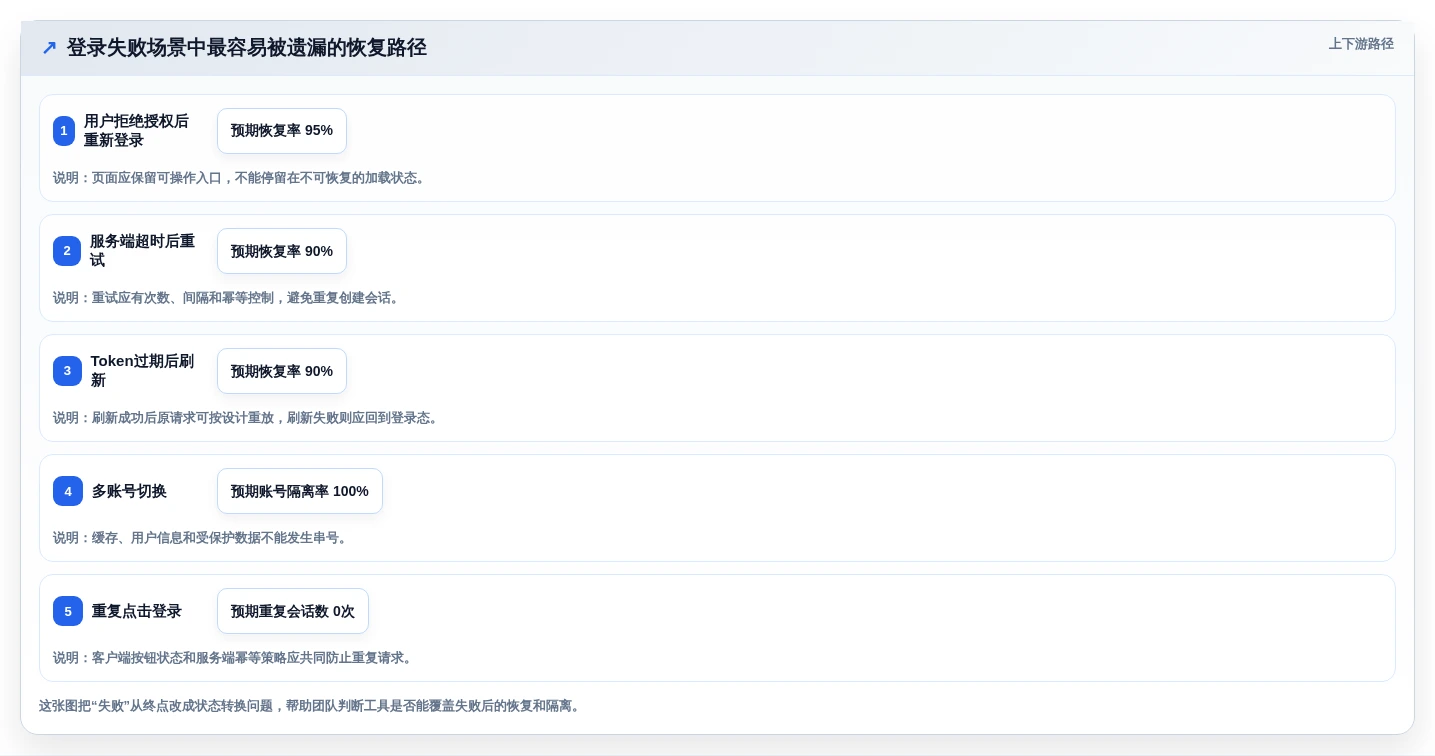Click step number badge 3
Viewport: 1435px width, 756px height.
(x=67, y=371)
